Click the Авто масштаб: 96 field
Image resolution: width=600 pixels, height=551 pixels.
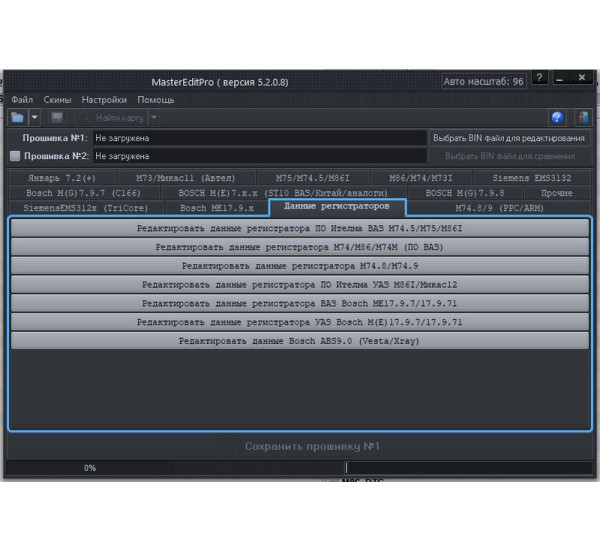(484, 80)
